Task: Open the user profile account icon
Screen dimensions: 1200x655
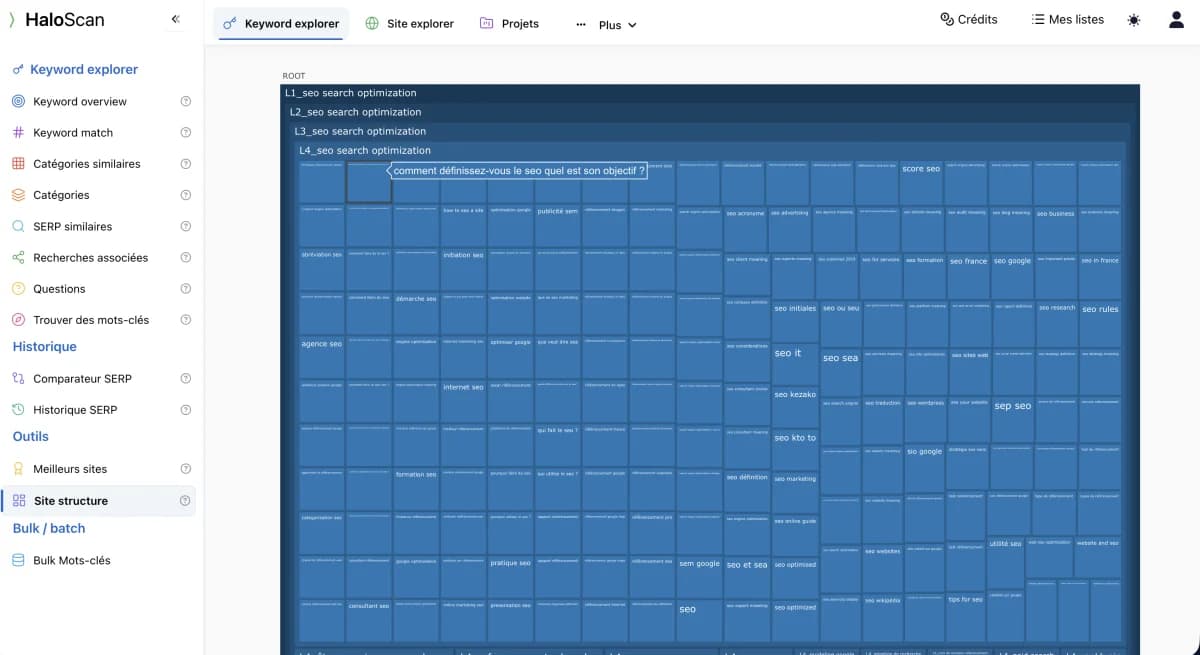Action: click(x=1176, y=19)
